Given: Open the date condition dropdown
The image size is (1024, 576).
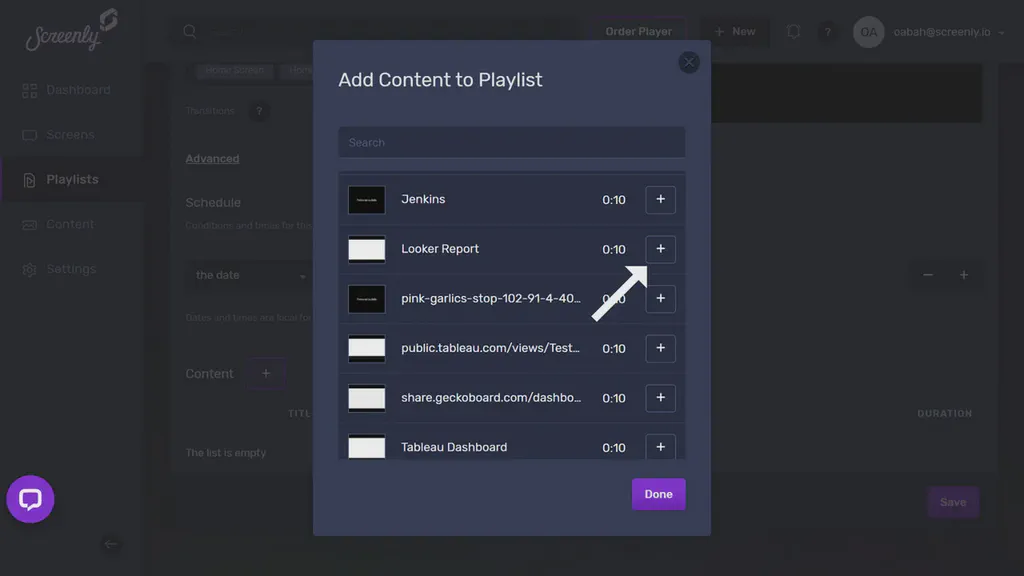Looking at the screenshot, I should 246,274.
